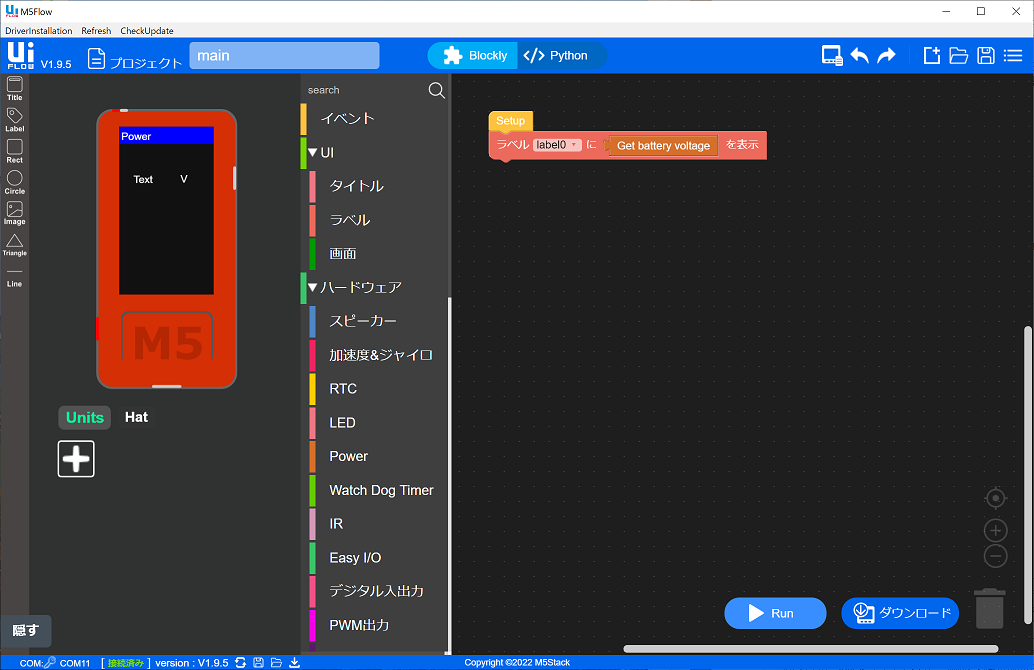Screen dimensions: 1034x670
Task: Open the device manager screen icon
Action: point(832,56)
